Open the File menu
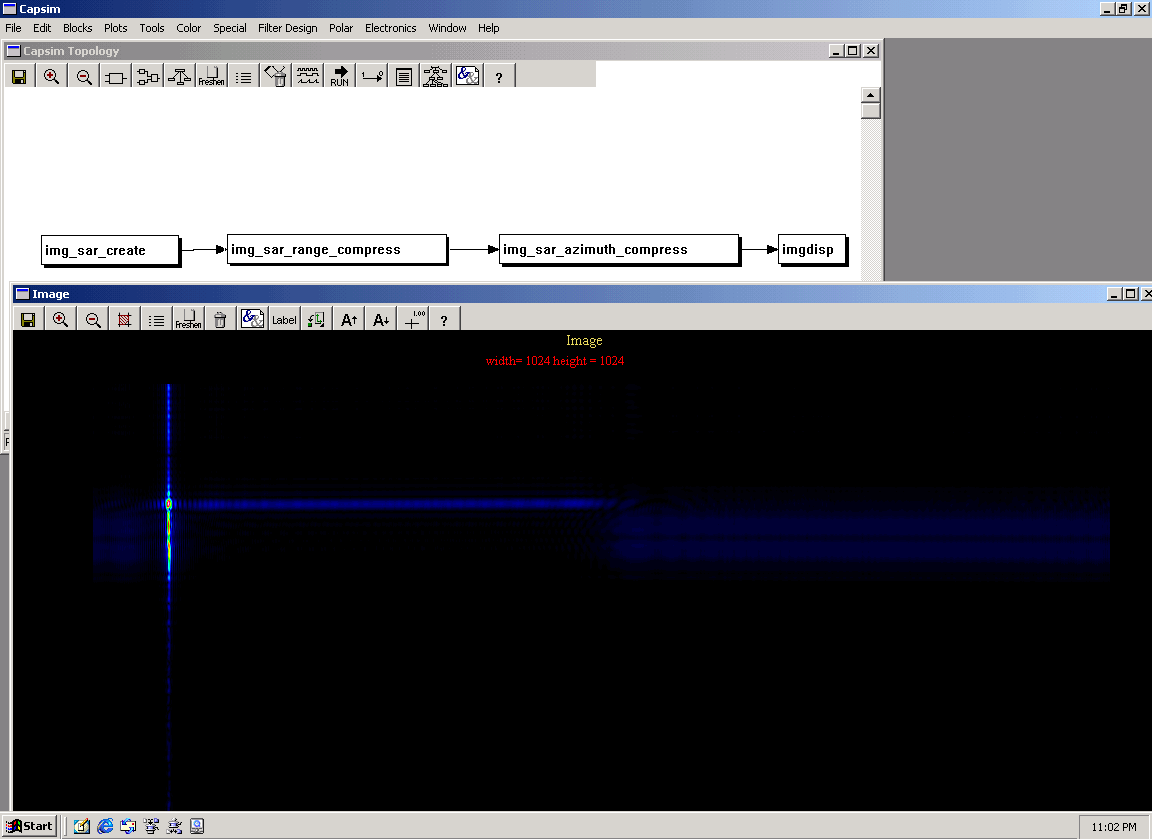Screen dimensions: 1152x839 point(13,28)
